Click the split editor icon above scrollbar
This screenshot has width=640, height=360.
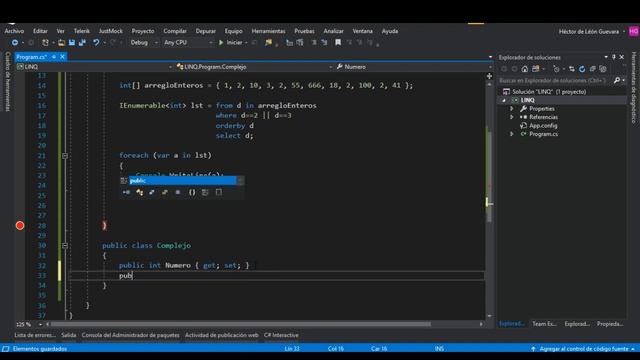click(489, 76)
